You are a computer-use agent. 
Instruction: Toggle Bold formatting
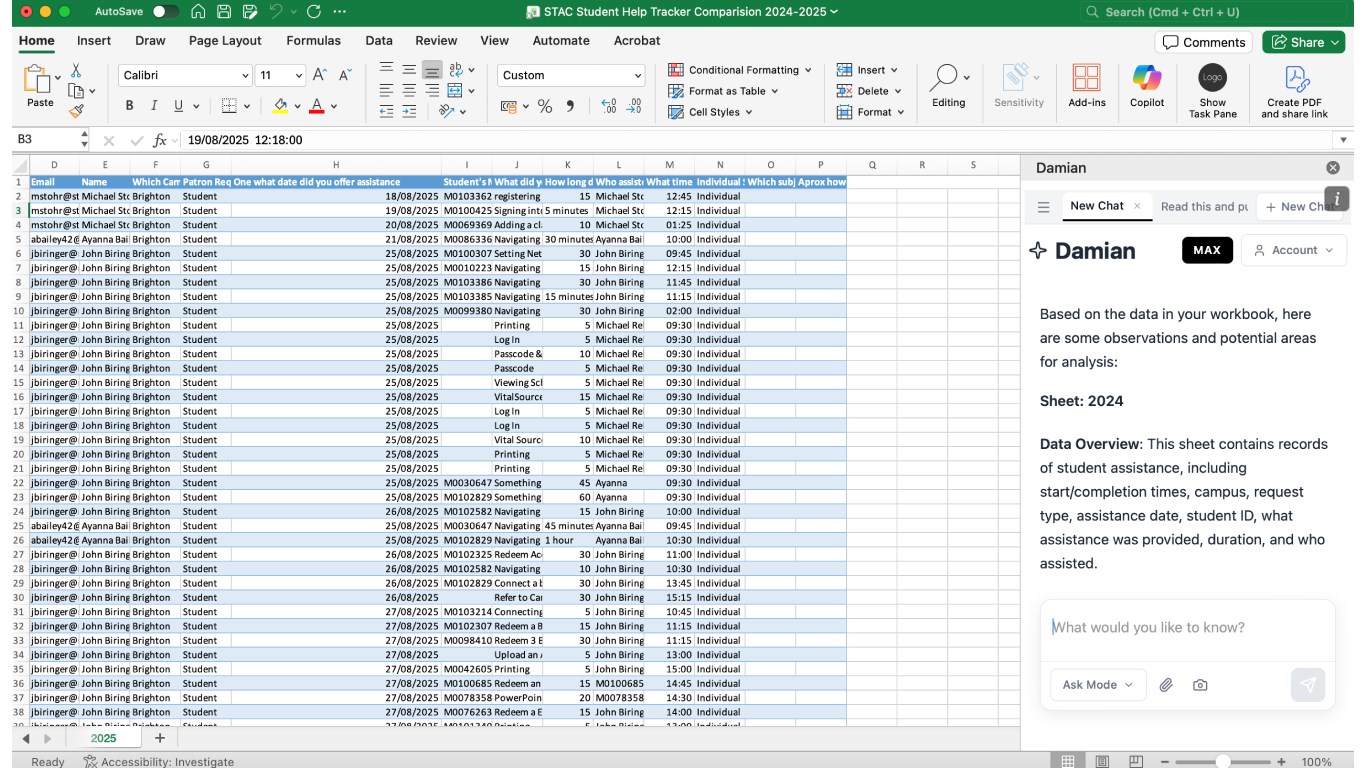pos(129,106)
